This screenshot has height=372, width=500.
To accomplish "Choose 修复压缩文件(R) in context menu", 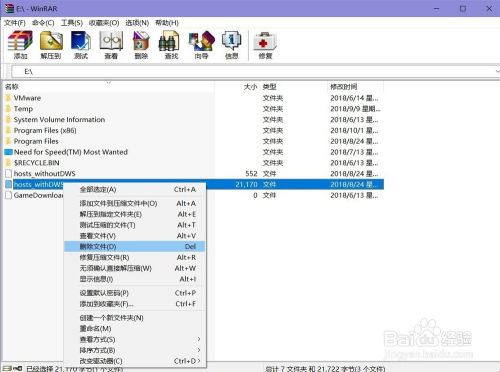I will pos(135,257).
